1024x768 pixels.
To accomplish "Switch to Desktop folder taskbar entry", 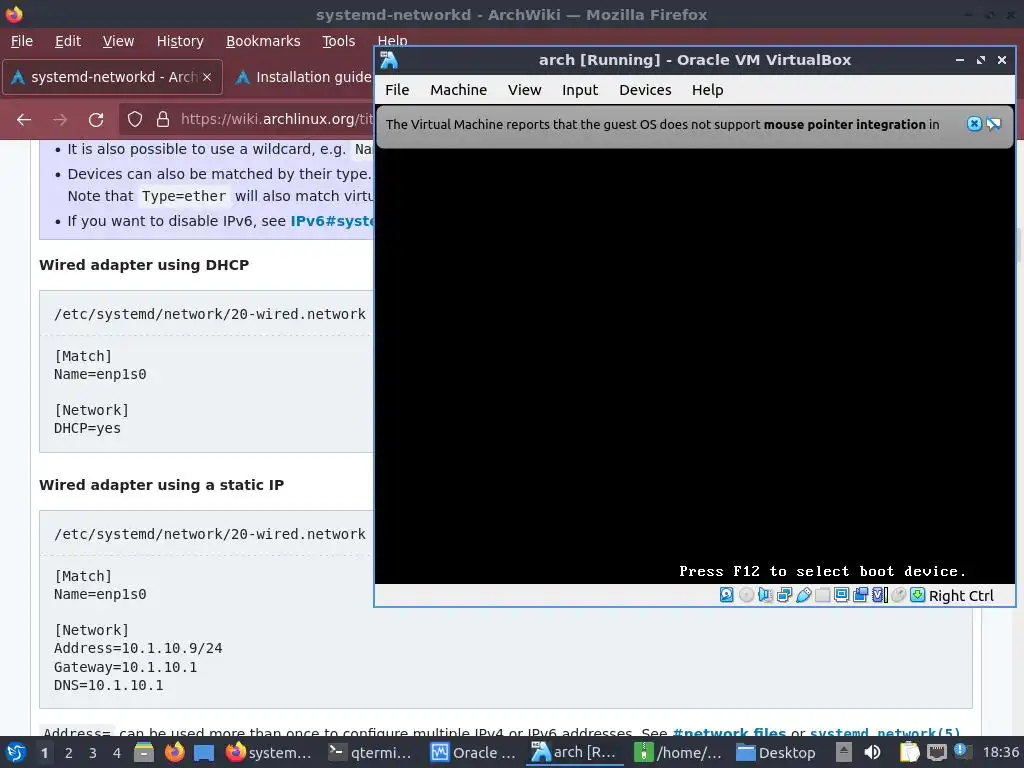I will click(x=776, y=753).
